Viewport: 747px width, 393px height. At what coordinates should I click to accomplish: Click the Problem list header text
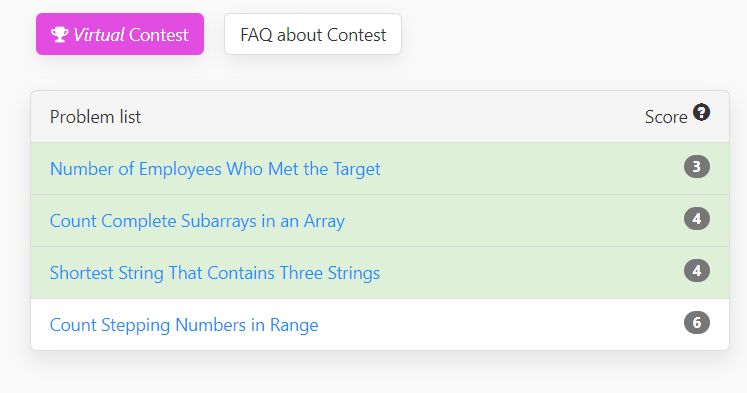pyautogui.click(x=95, y=117)
